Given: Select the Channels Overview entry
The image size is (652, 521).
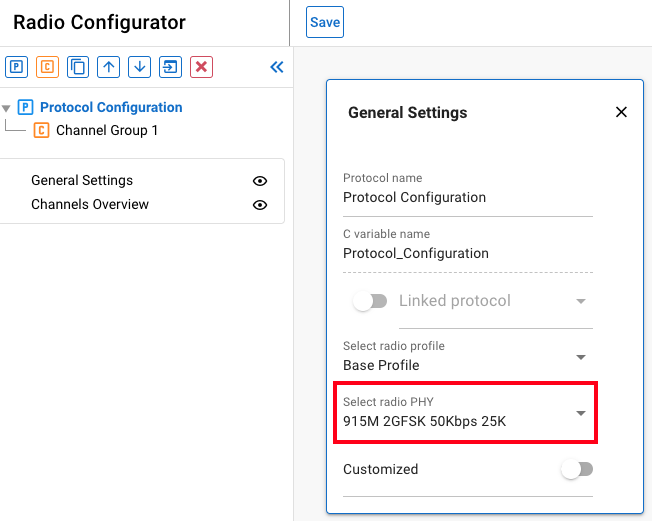Looking at the screenshot, I should point(90,205).
